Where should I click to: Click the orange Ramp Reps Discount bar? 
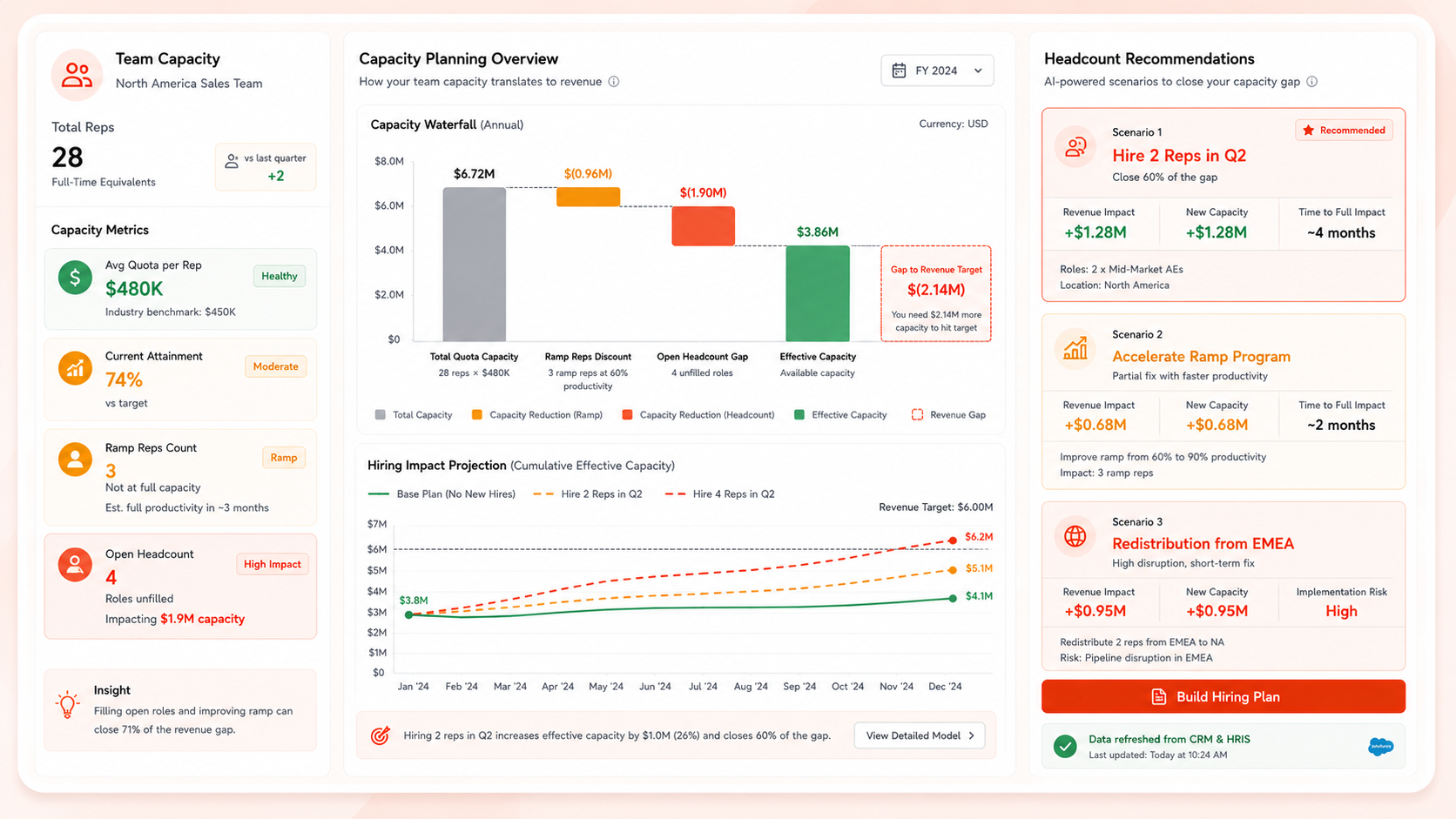588,197
